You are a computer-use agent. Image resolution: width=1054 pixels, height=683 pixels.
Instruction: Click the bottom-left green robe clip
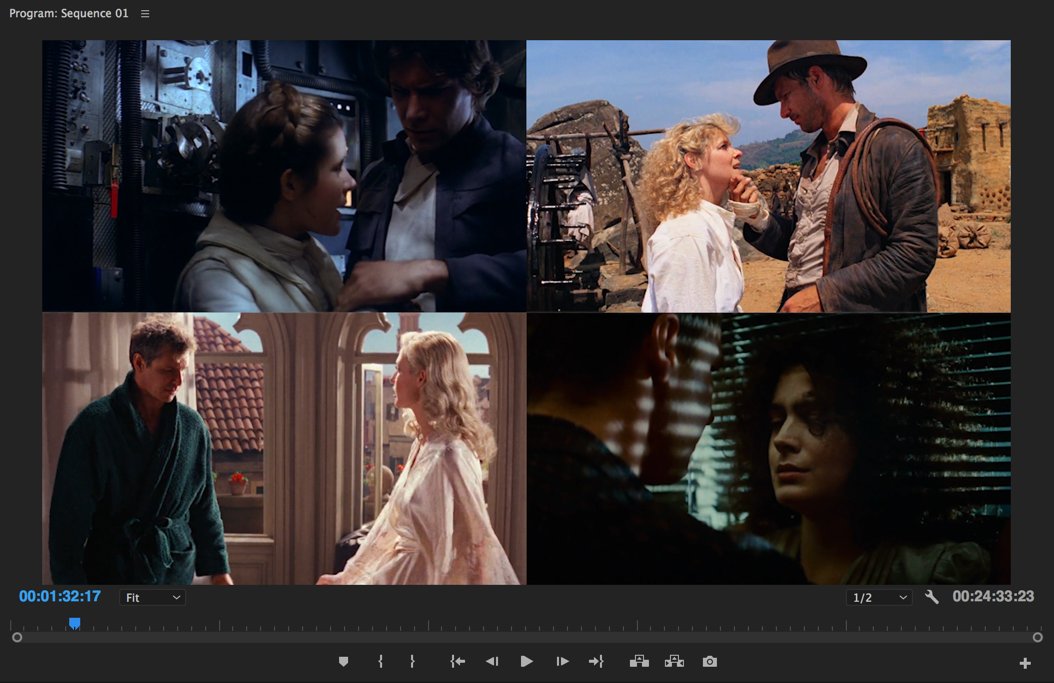click(x=284, y=448)
